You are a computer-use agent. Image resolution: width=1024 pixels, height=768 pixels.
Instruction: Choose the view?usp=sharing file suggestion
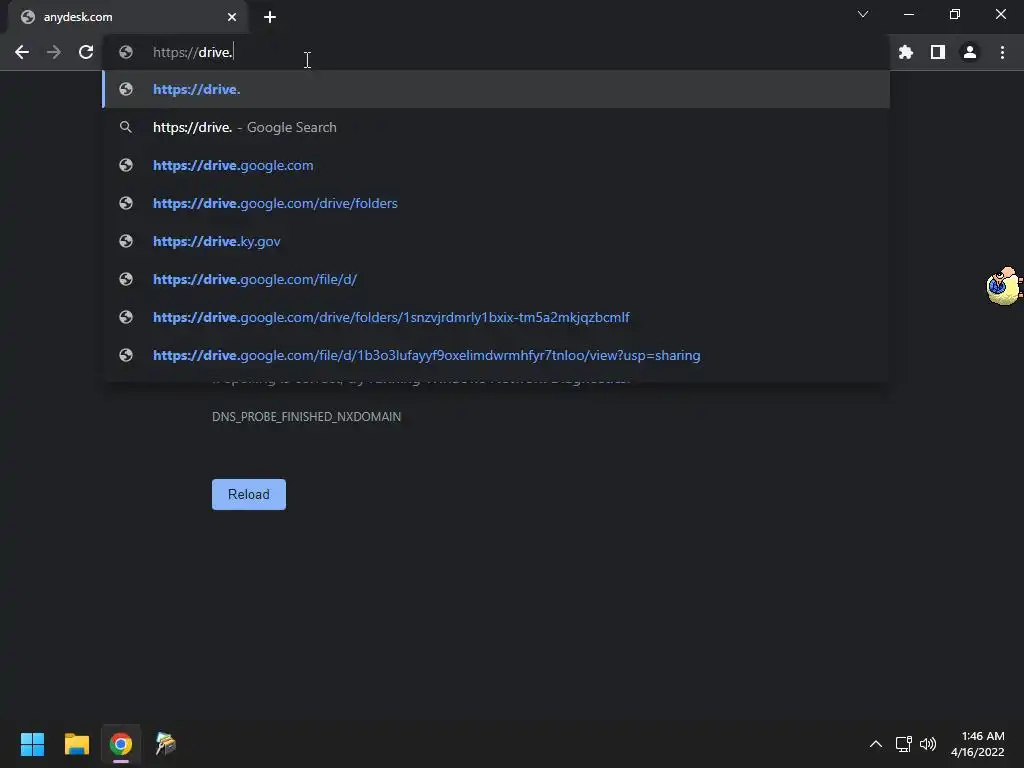496,355
